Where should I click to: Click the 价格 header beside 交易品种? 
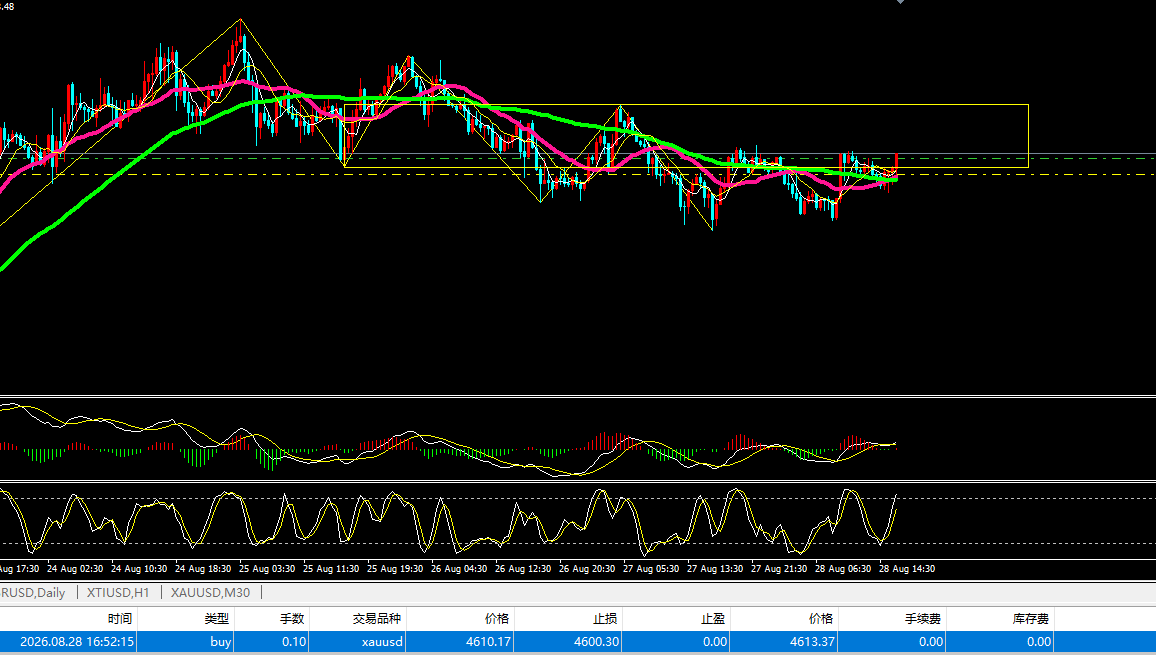(497, 619)
